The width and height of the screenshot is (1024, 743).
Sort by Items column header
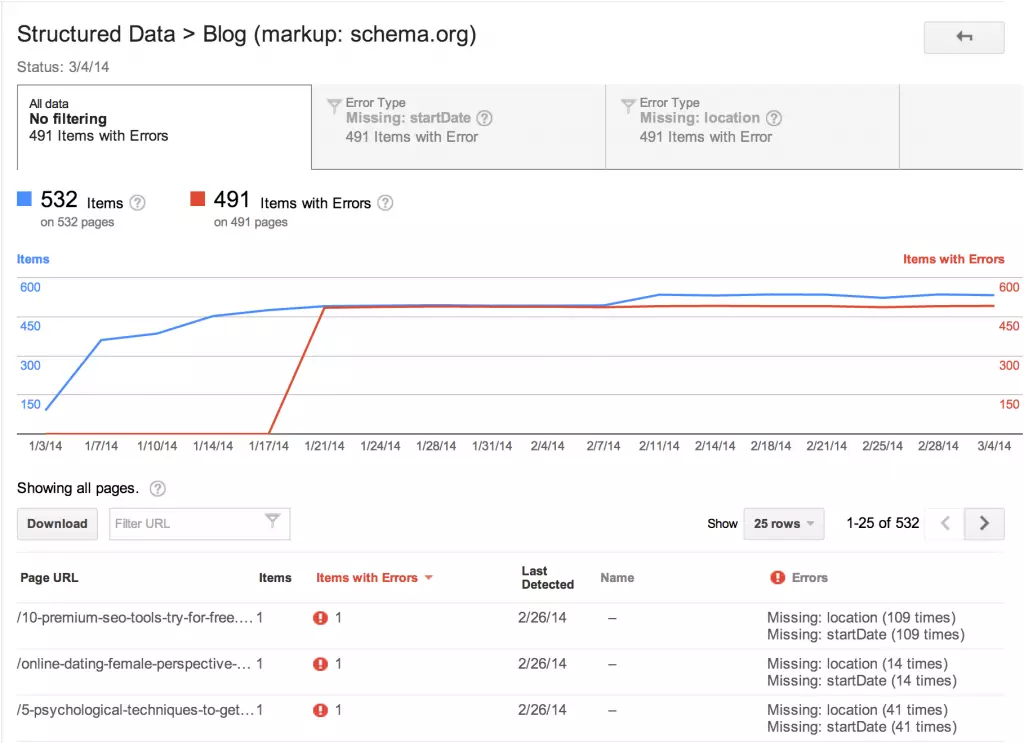click(275, 578)
